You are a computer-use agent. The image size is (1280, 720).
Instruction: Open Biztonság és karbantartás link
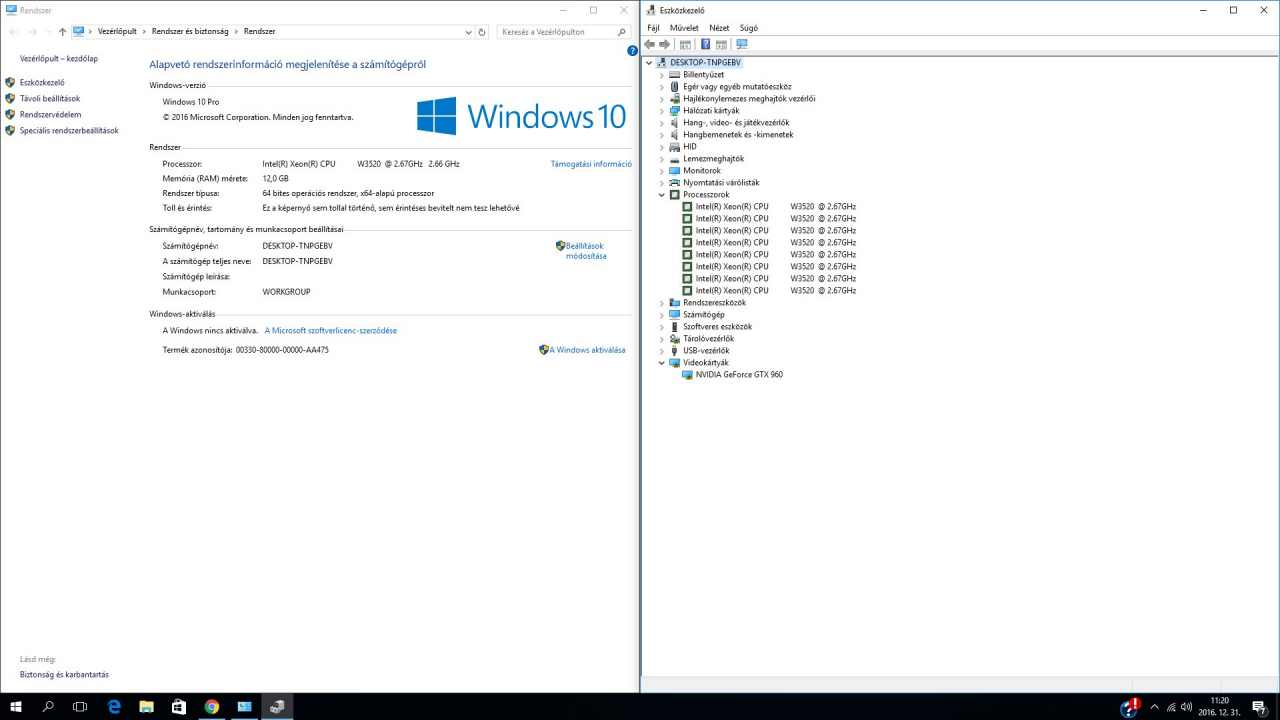(x=64, y=675)
